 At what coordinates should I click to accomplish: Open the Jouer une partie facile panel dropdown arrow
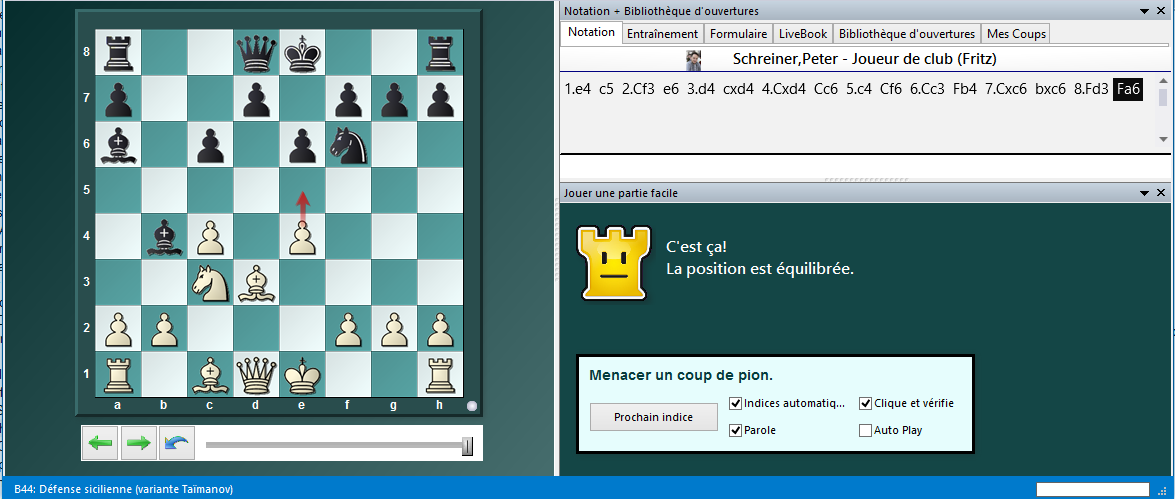(1144, 193)
